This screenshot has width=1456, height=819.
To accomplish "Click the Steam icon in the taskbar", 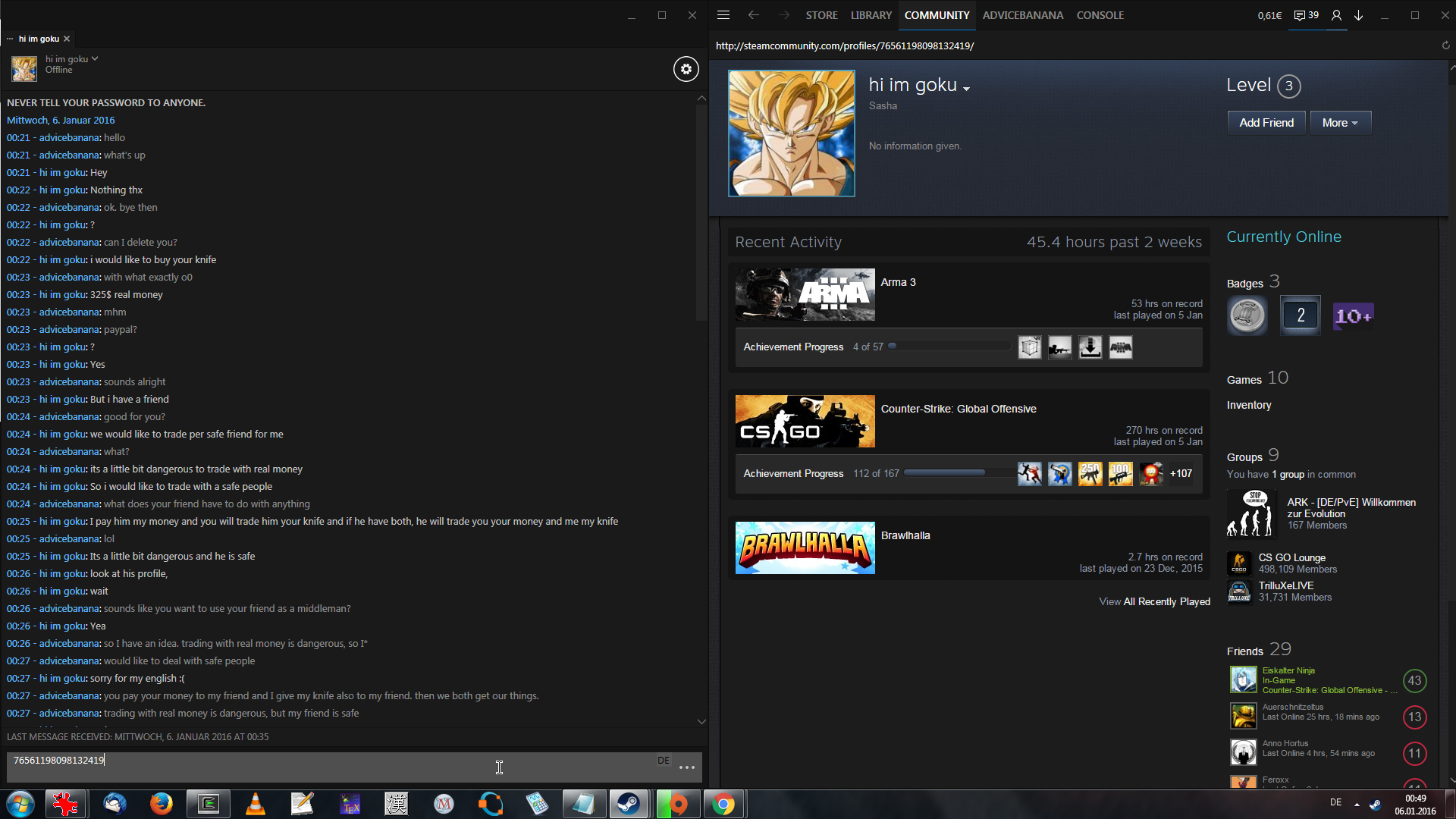I will pos(628,804).
